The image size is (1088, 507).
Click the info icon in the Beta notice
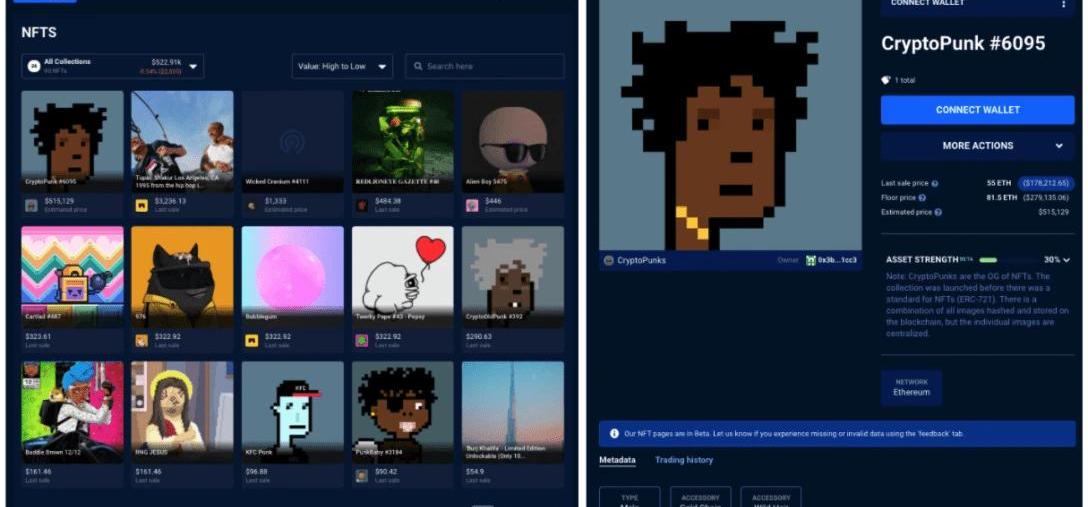tap(614, 433)
